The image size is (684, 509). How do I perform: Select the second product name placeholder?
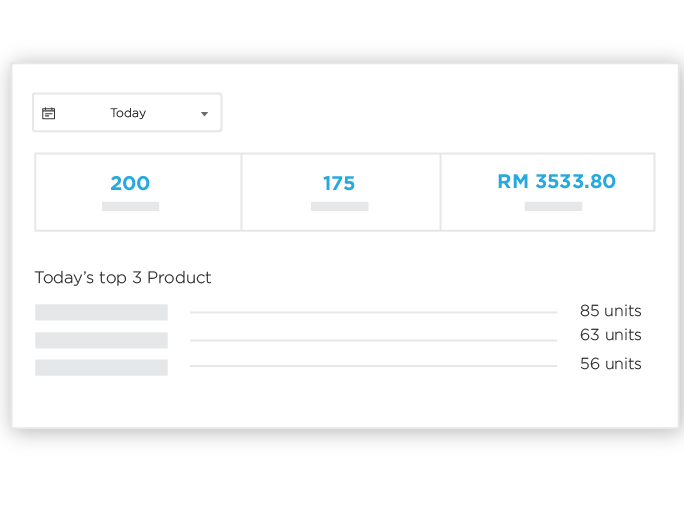(101, 340)
